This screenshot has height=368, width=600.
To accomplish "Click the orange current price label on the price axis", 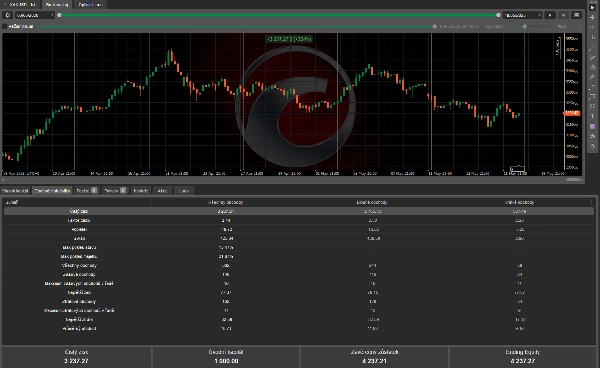I will 572,113.
